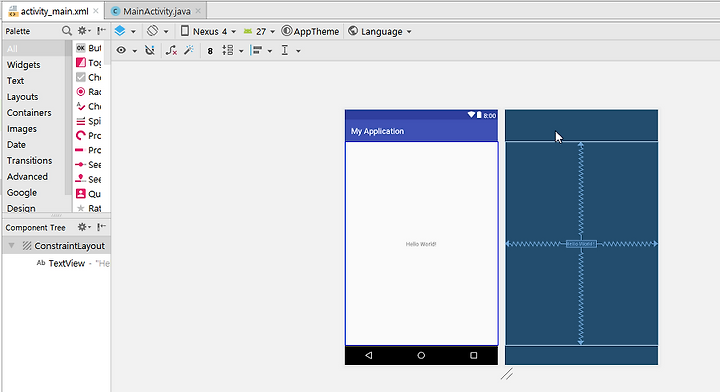Toggle the Autoconnect magnet icon

pyautogui.click(x=150, y=50)
